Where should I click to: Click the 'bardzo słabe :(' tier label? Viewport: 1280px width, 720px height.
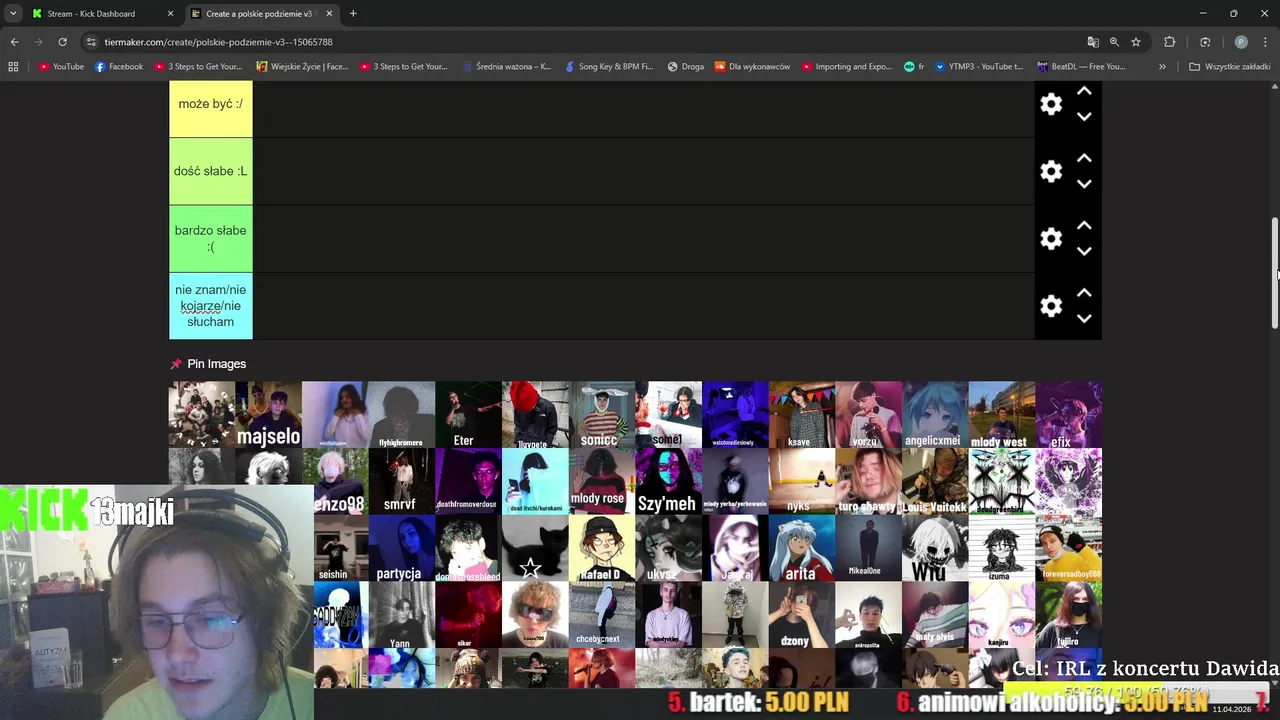[x=211, y=238]
